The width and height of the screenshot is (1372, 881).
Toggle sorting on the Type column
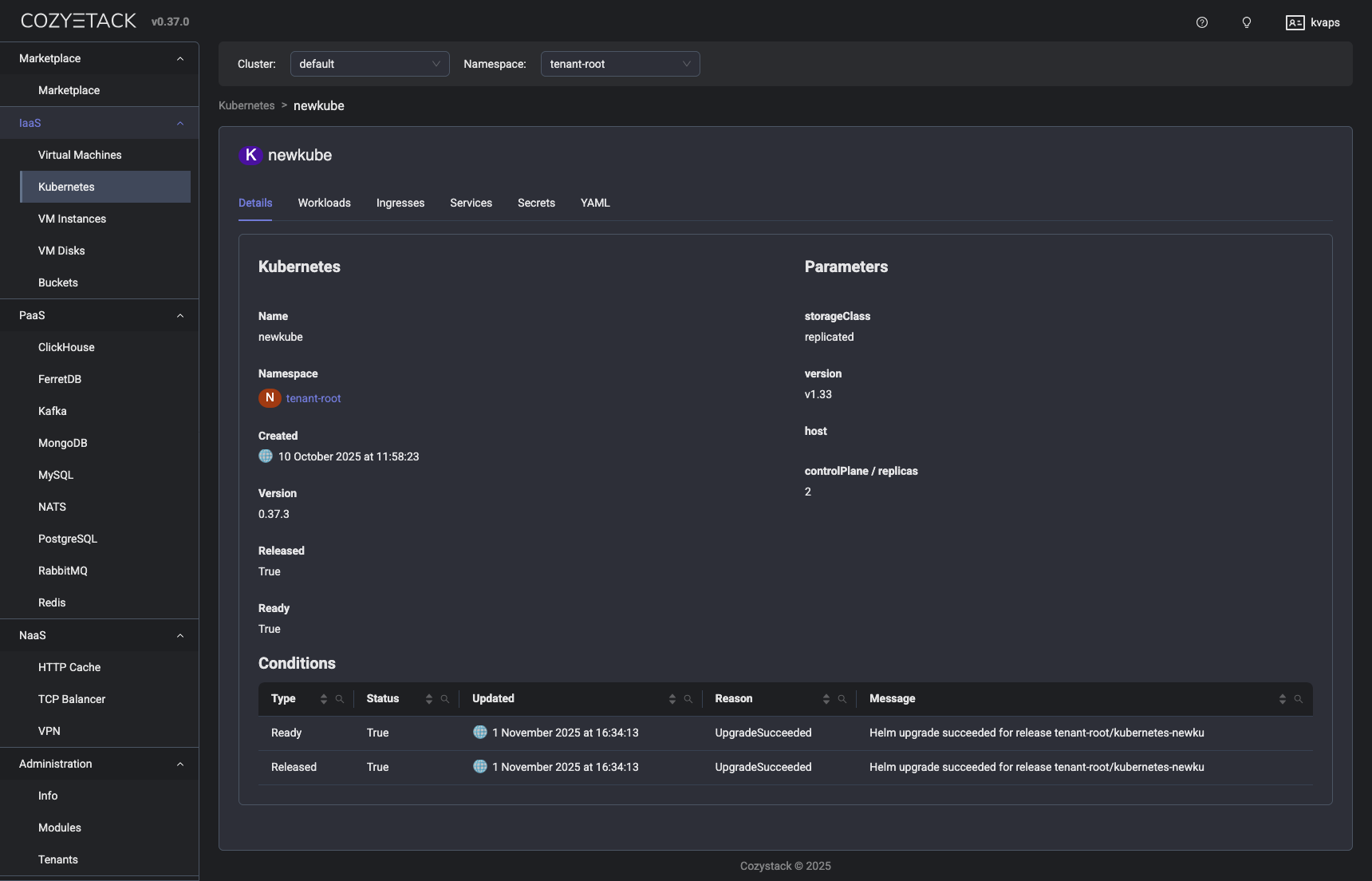325,699
